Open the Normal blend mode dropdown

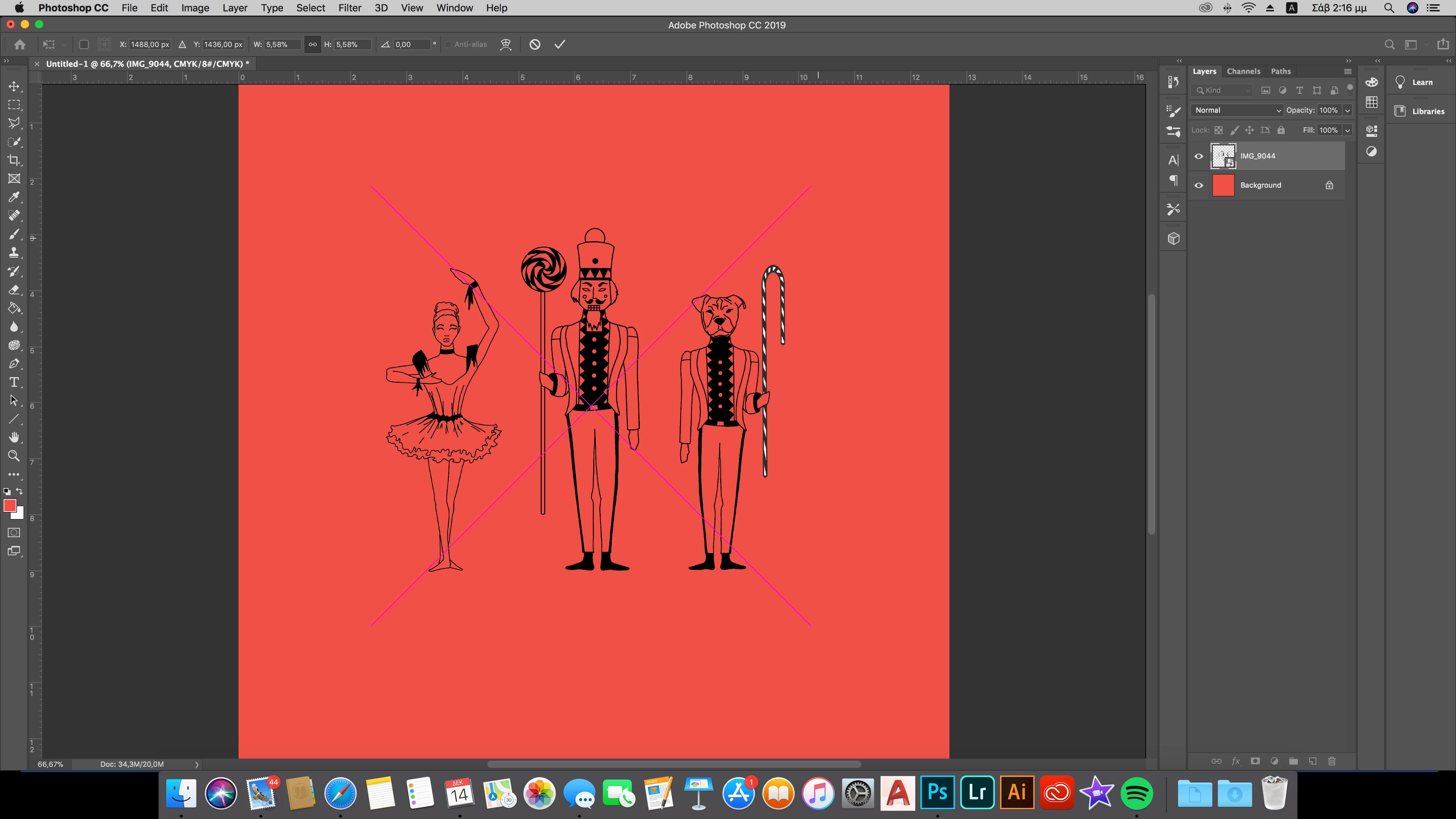1237,110
